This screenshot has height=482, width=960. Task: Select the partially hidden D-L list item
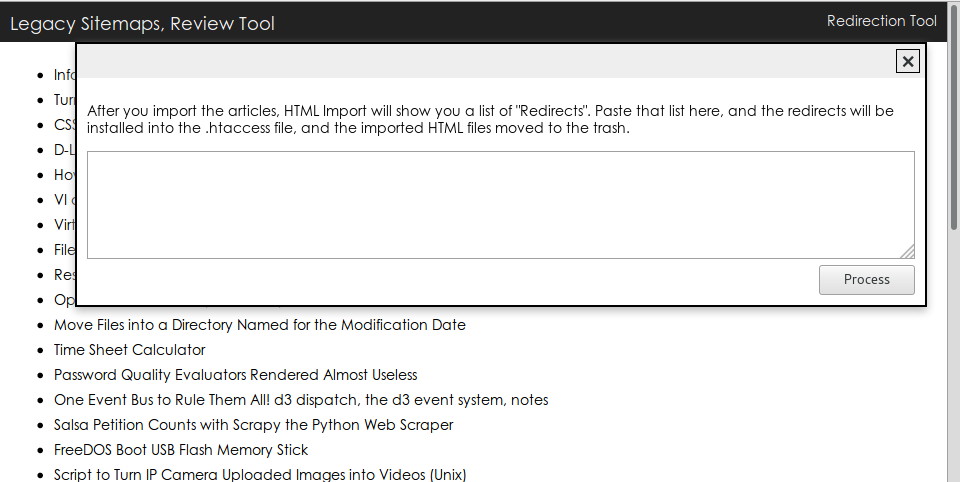tap(65, 150)
